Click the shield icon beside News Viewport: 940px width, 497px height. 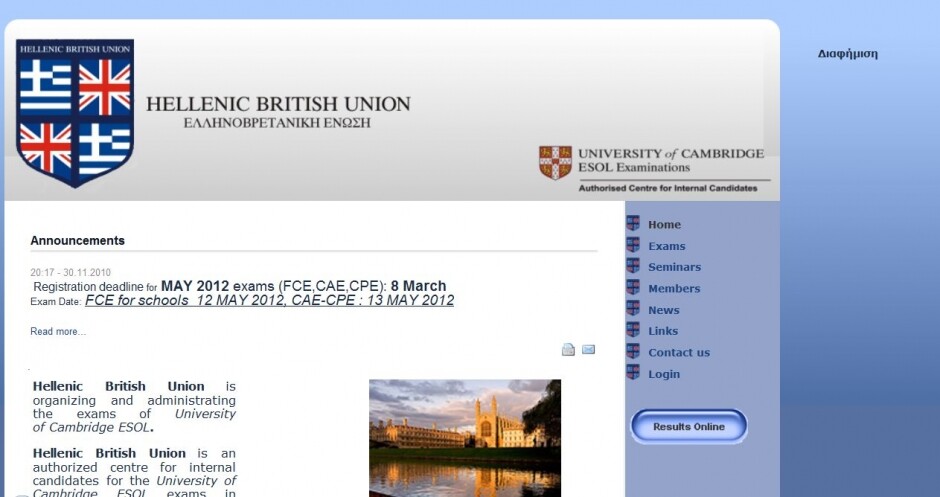pyautogui.click(x=633, y=309)
